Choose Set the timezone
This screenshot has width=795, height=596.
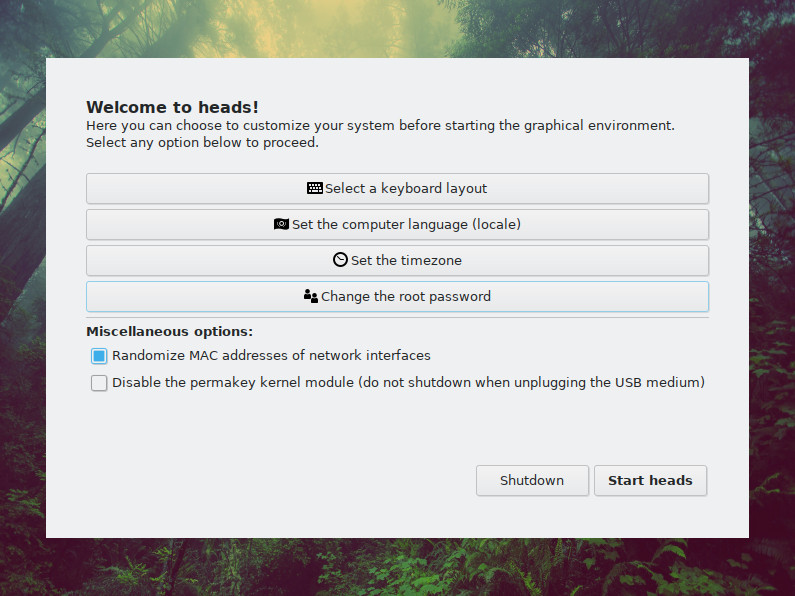coord(398,260)
